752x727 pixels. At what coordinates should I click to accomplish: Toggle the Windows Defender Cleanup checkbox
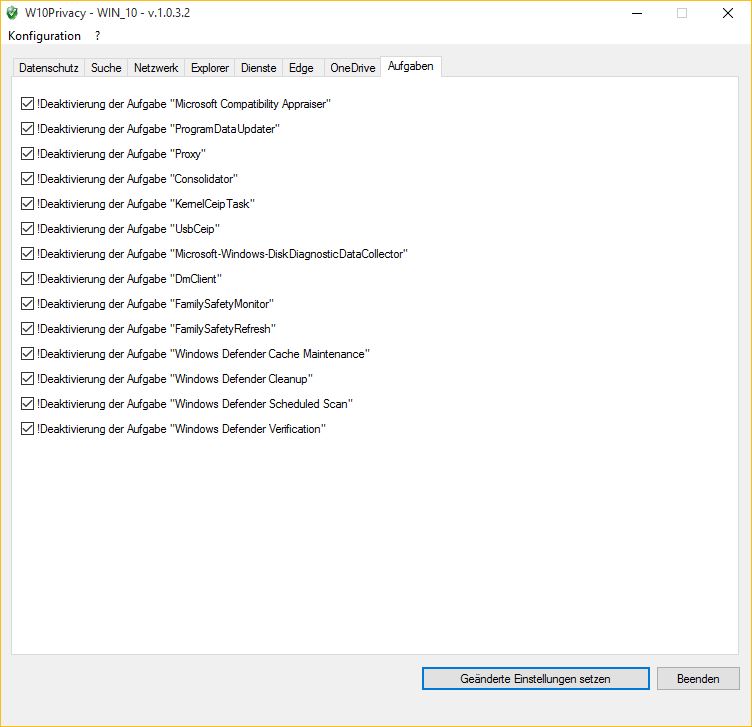[27, 378]
